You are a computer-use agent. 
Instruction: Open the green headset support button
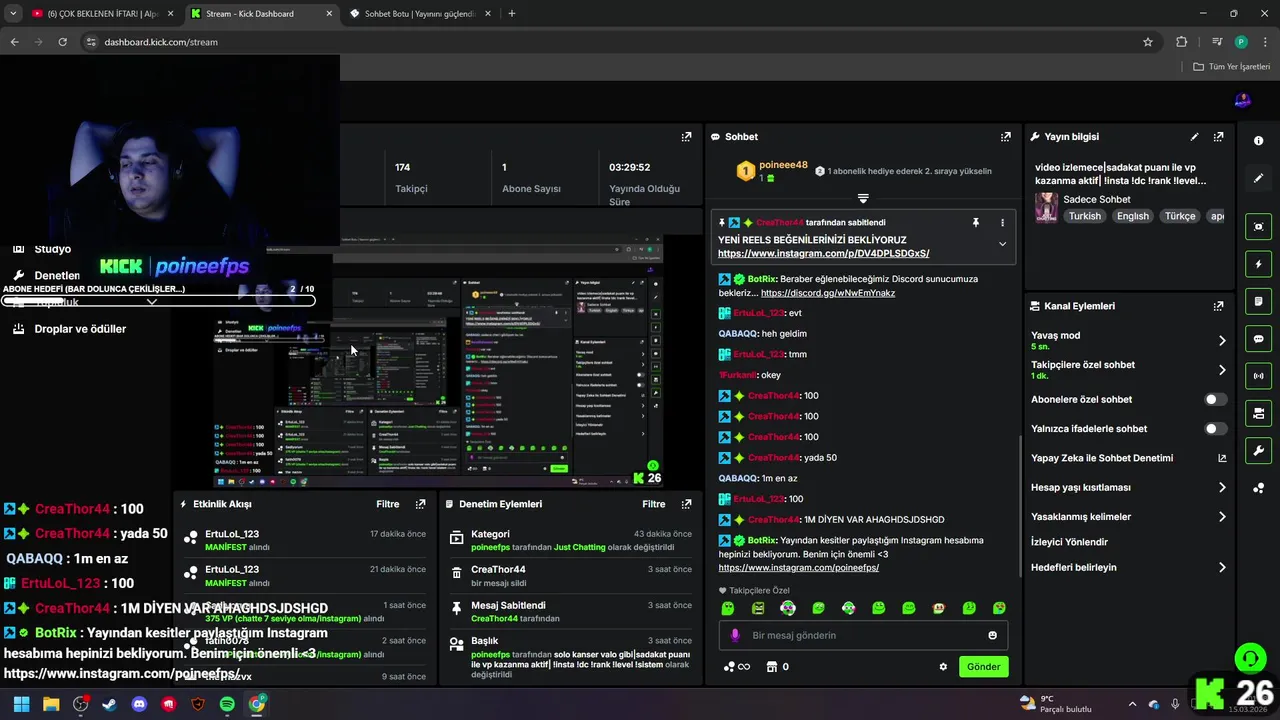[x=1250, y=658]
